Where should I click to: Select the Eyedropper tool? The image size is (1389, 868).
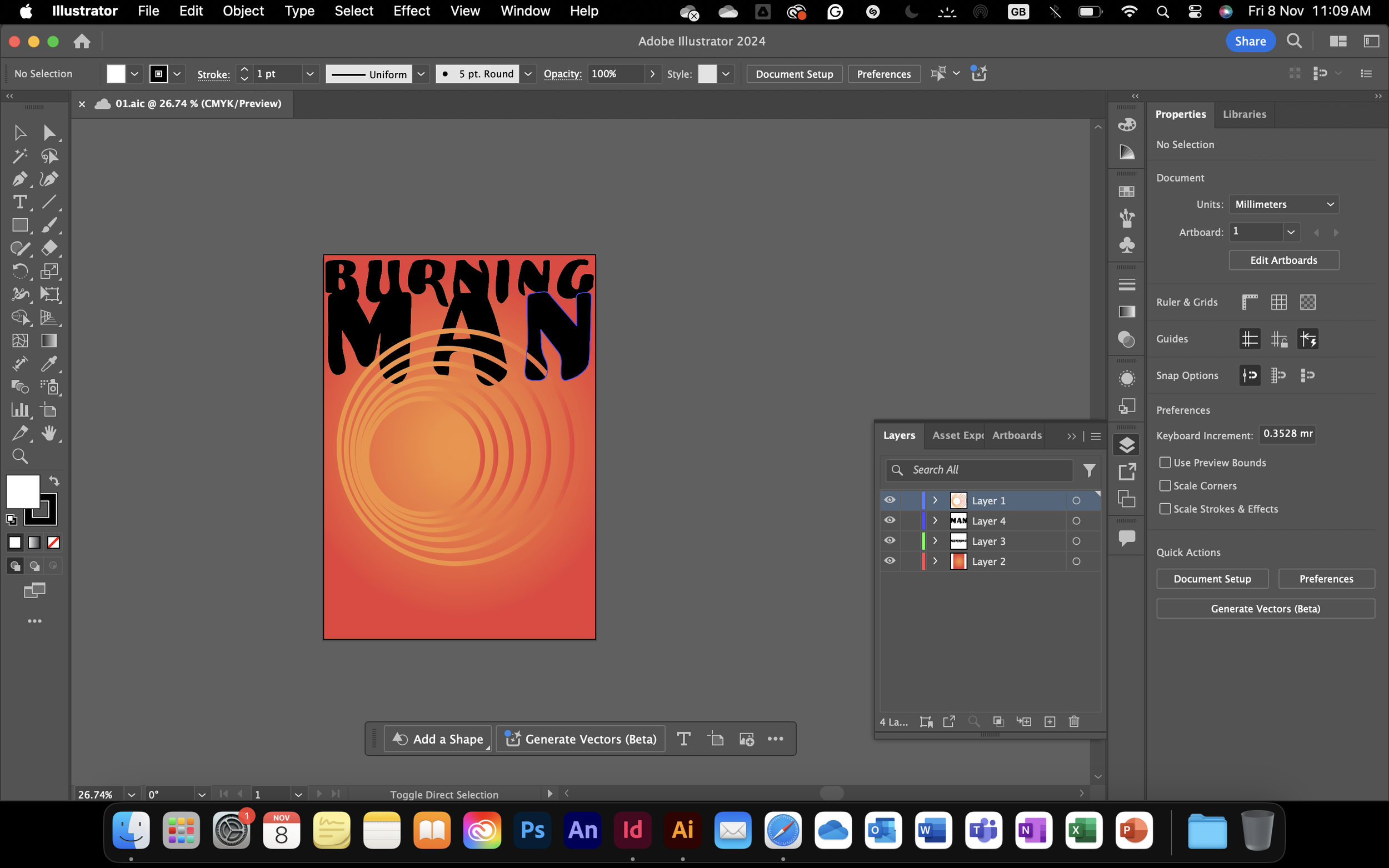49,363
